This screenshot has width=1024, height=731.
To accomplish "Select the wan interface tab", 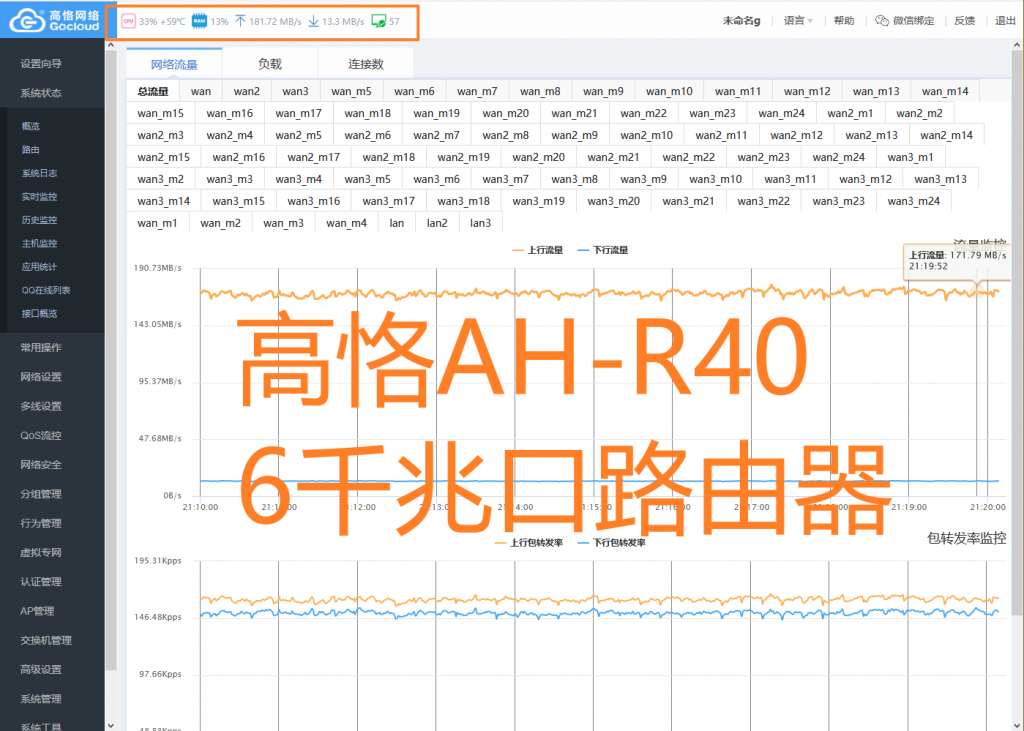I will (x=201, y=91).
